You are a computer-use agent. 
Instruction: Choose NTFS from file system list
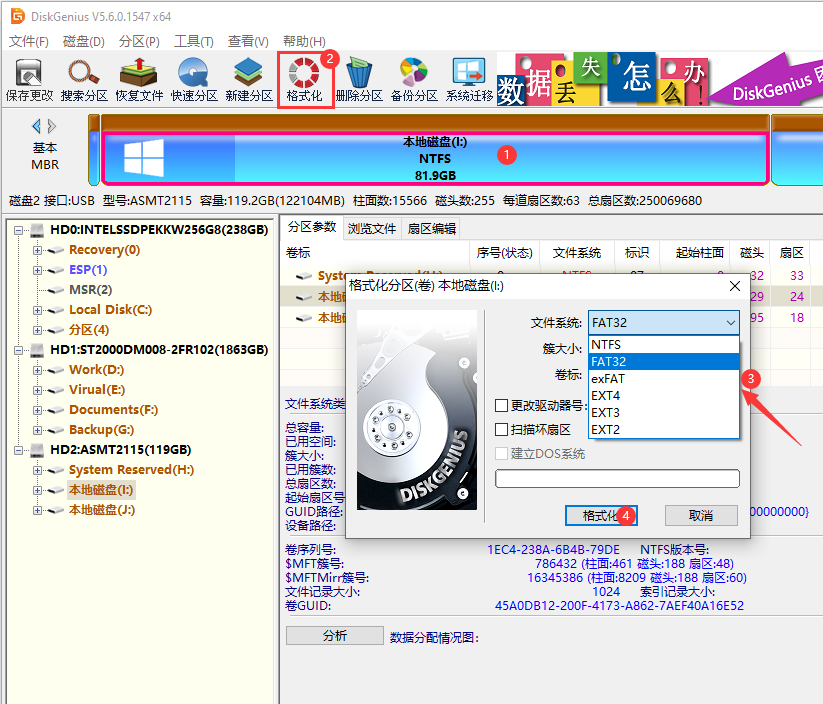point(664,345)
